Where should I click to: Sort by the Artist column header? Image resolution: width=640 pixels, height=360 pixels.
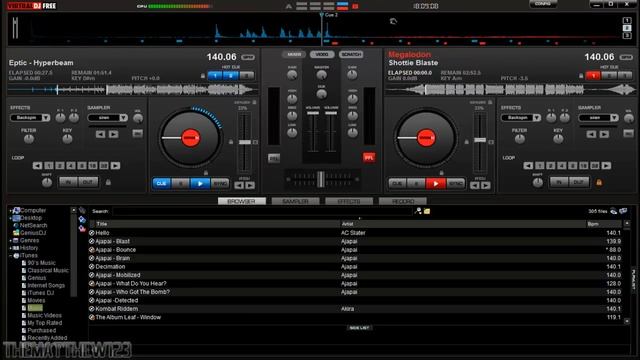coord(463,224)
